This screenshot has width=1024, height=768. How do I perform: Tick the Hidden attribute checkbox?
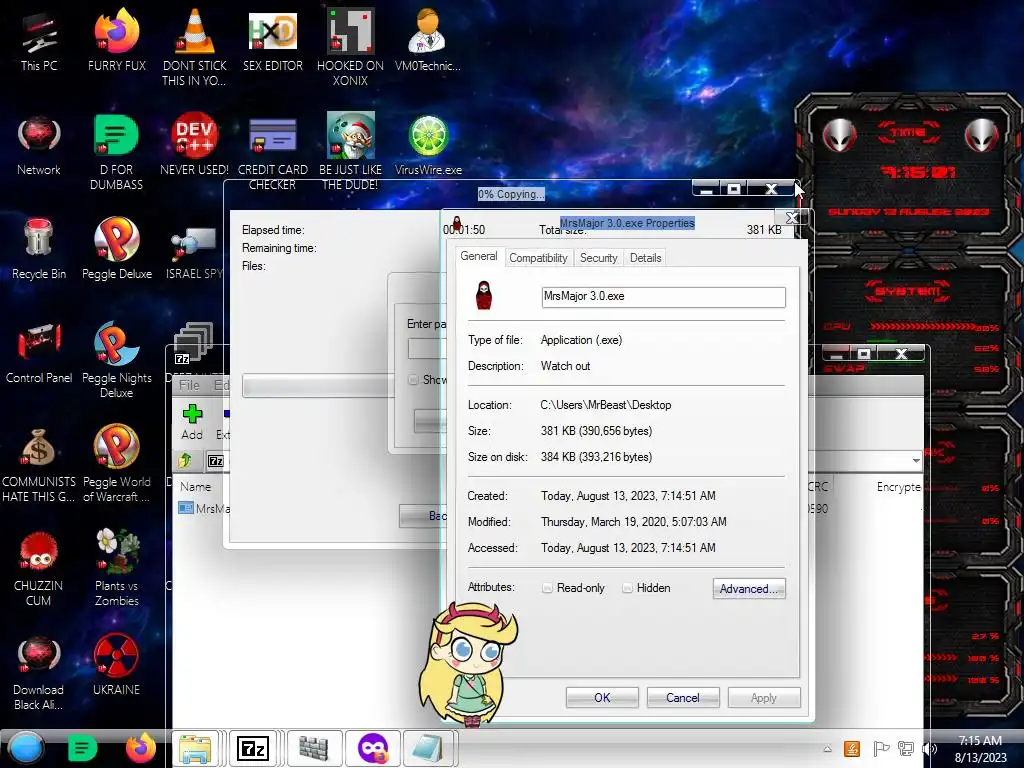point(628,588)
